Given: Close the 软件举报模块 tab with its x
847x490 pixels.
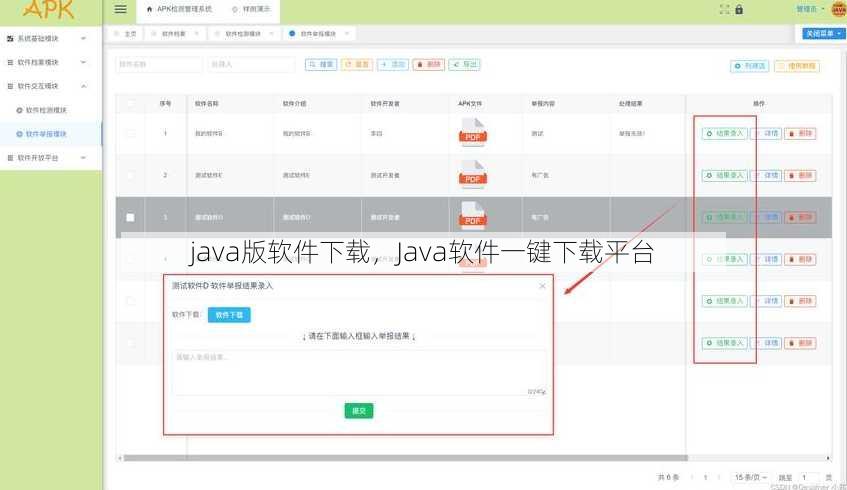Looking at the screenshot, I should [346, 33].
